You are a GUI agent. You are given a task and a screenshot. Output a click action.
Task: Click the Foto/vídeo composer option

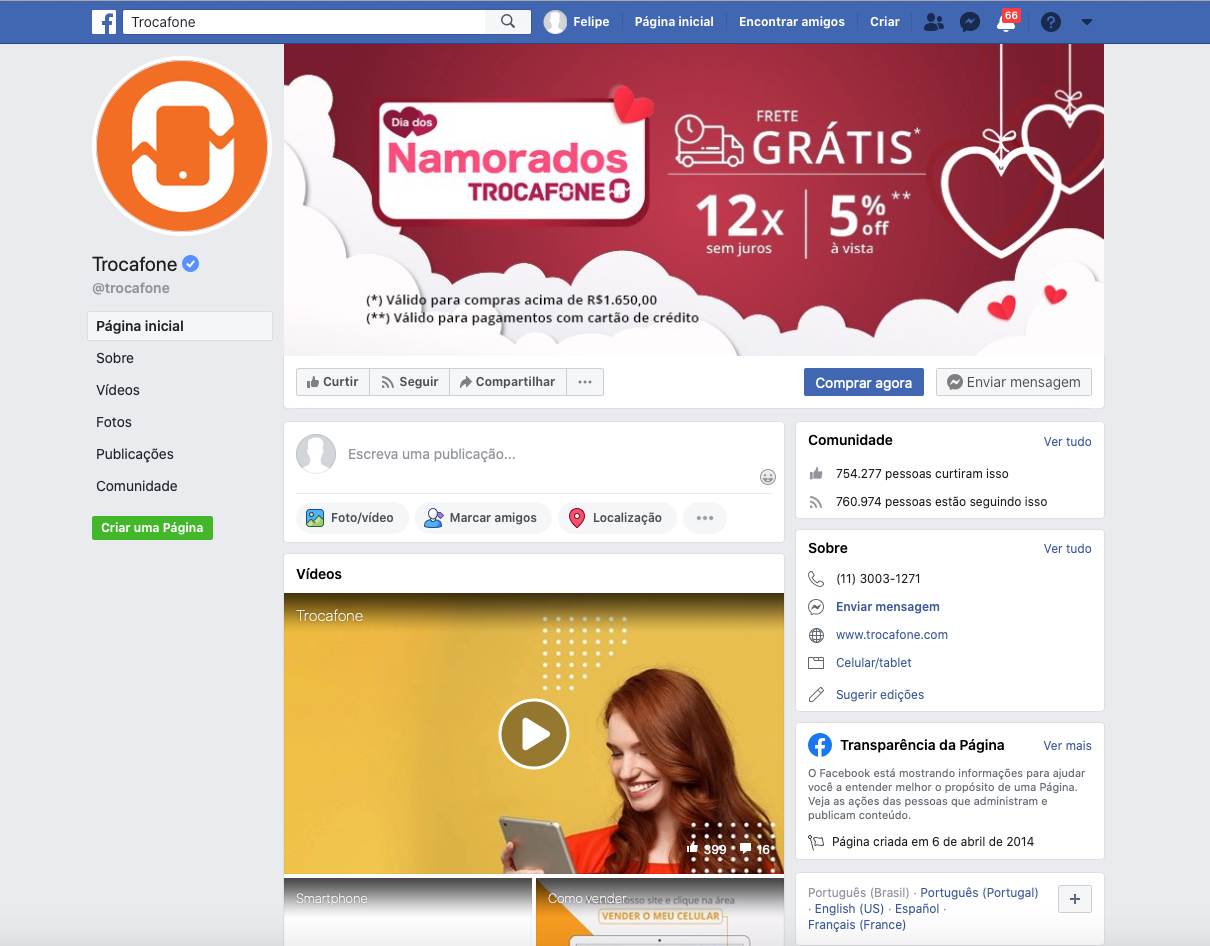[x=351, y=518]
